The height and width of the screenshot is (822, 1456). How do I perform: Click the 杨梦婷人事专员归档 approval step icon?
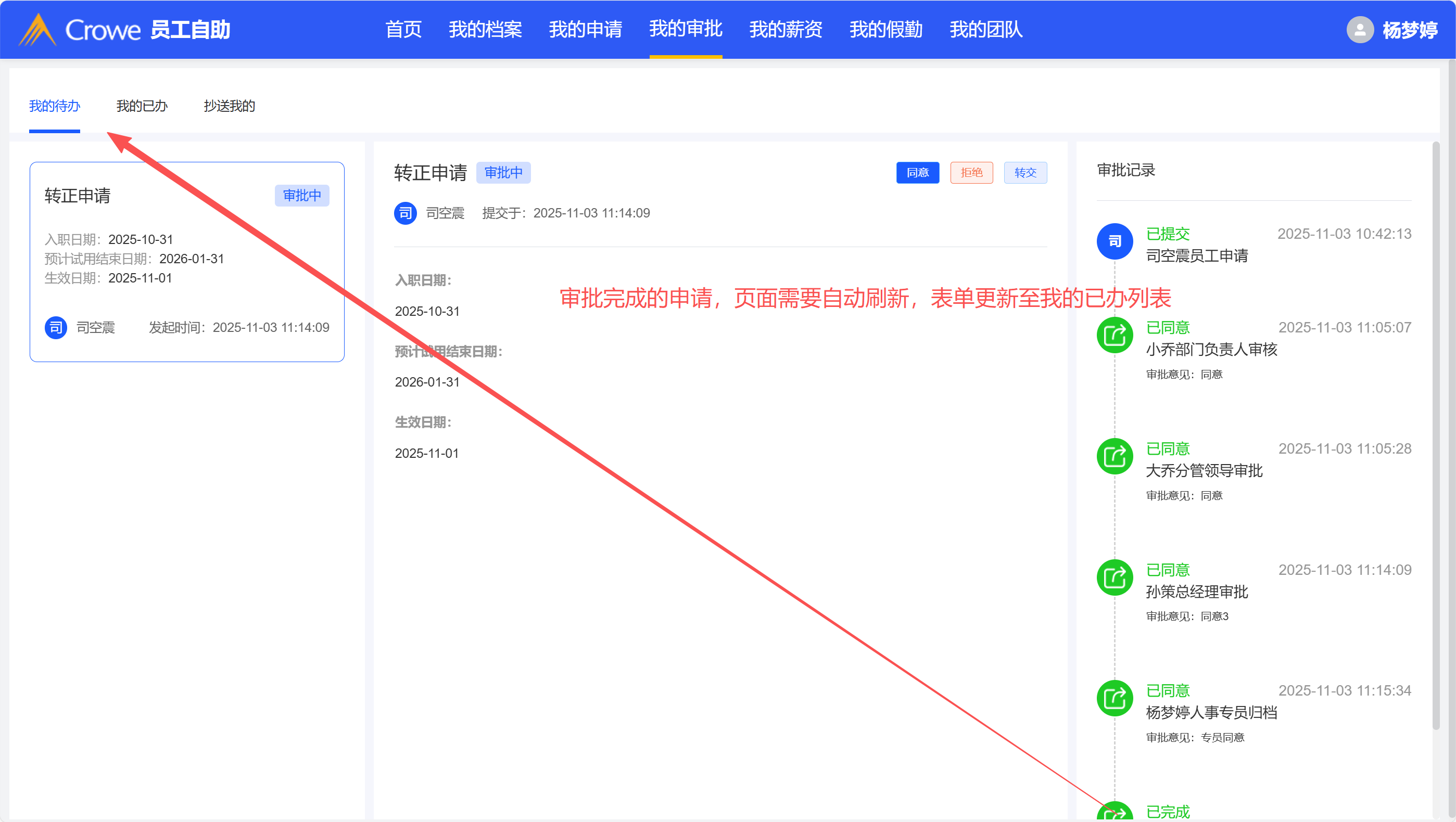coord(1114,698)
